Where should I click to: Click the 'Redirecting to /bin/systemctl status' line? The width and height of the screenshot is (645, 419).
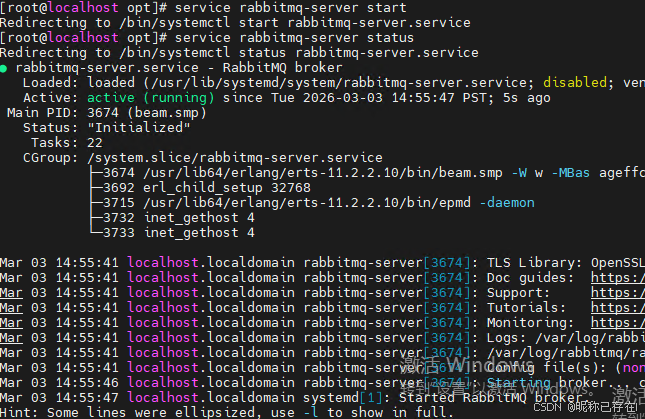pos(239,53)
